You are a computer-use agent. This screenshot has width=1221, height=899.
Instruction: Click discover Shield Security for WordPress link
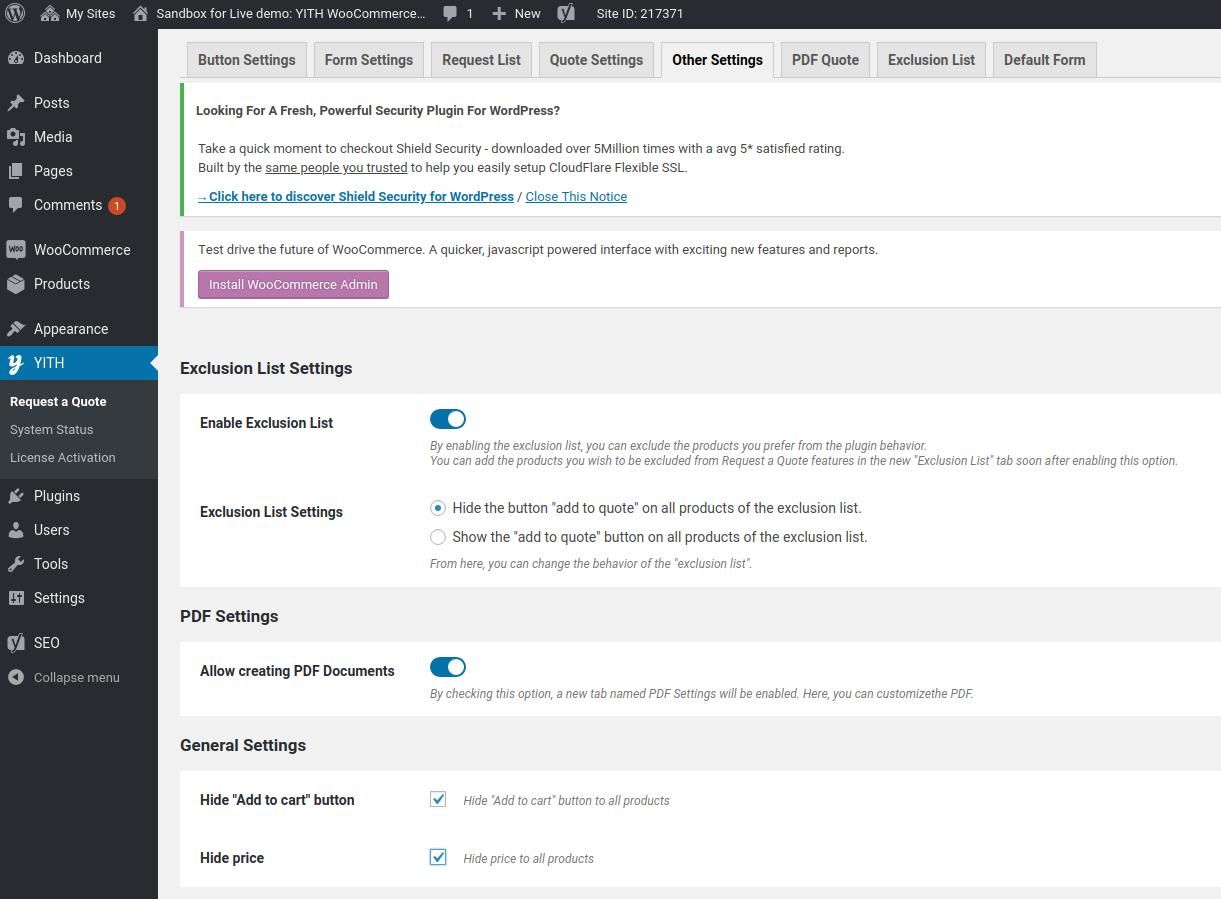tap(356, 197)
